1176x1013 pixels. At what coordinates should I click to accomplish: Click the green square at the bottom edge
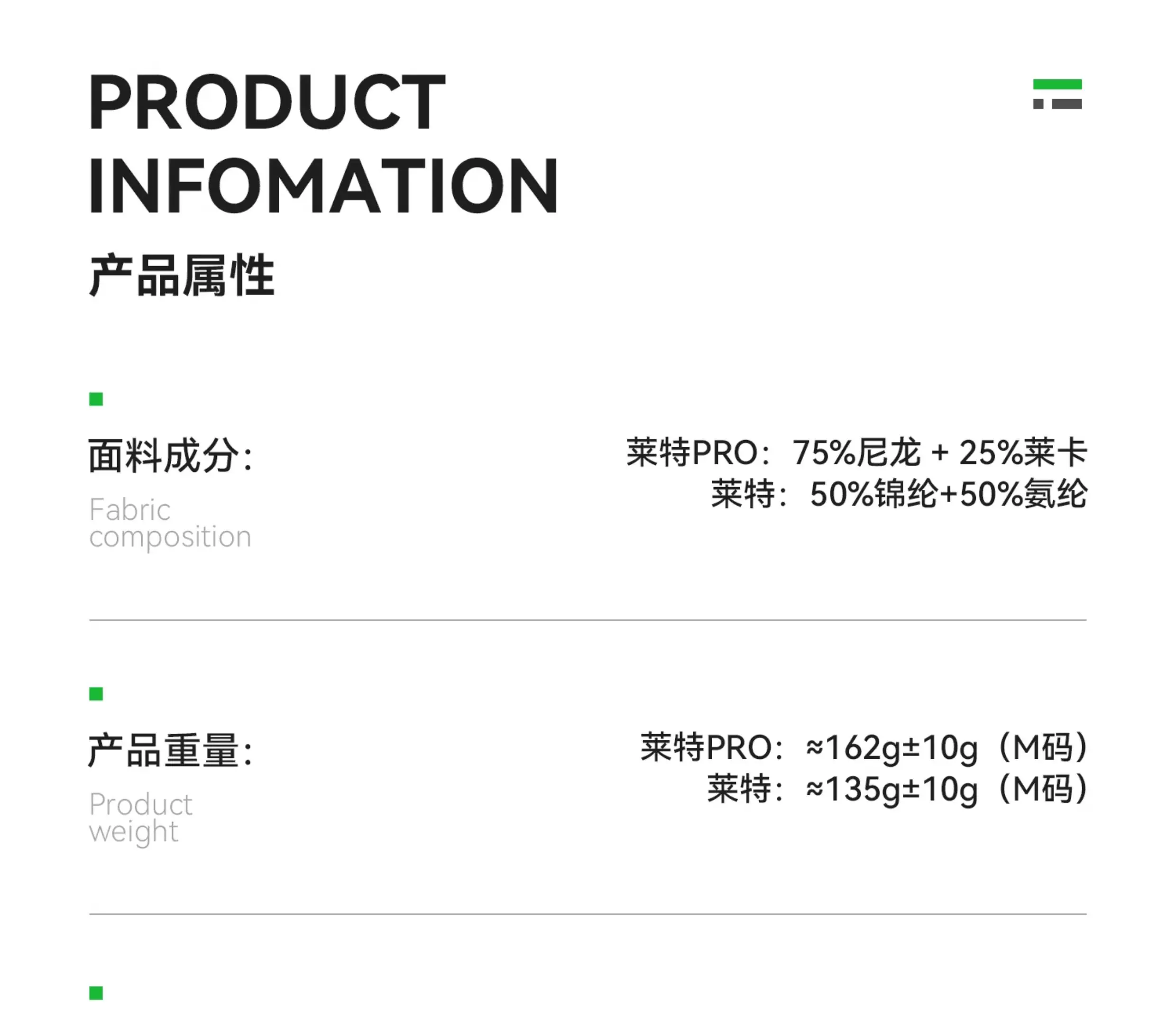[96, 993]
